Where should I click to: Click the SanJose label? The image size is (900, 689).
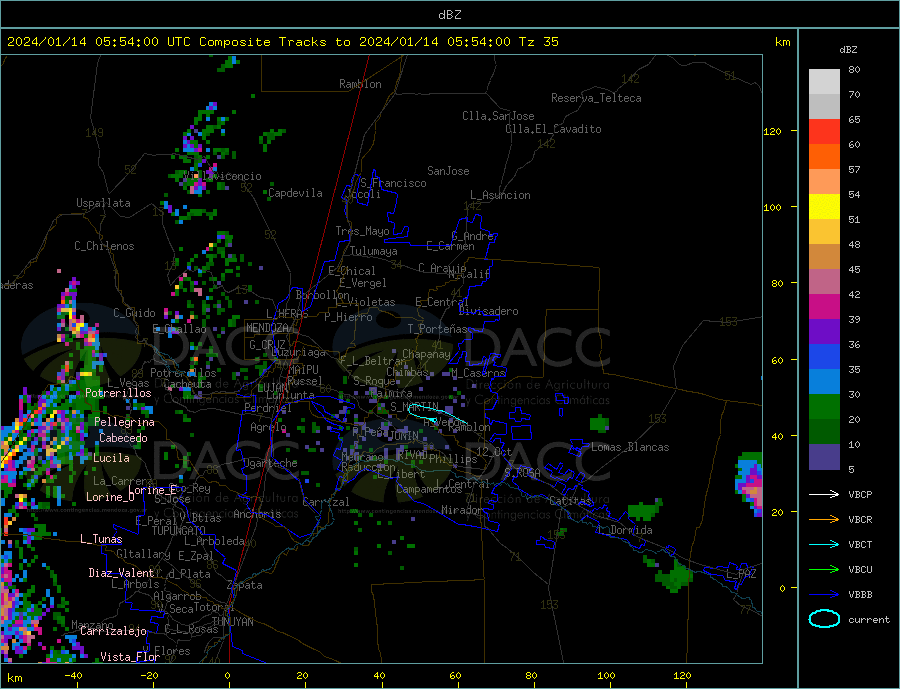point(448,171)
